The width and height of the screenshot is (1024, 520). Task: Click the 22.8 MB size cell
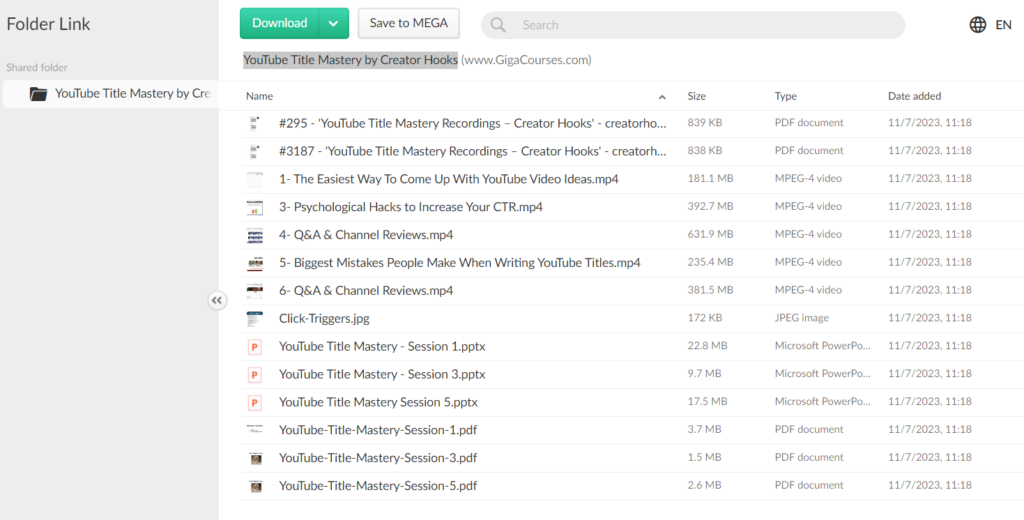(x=707, y=346)
